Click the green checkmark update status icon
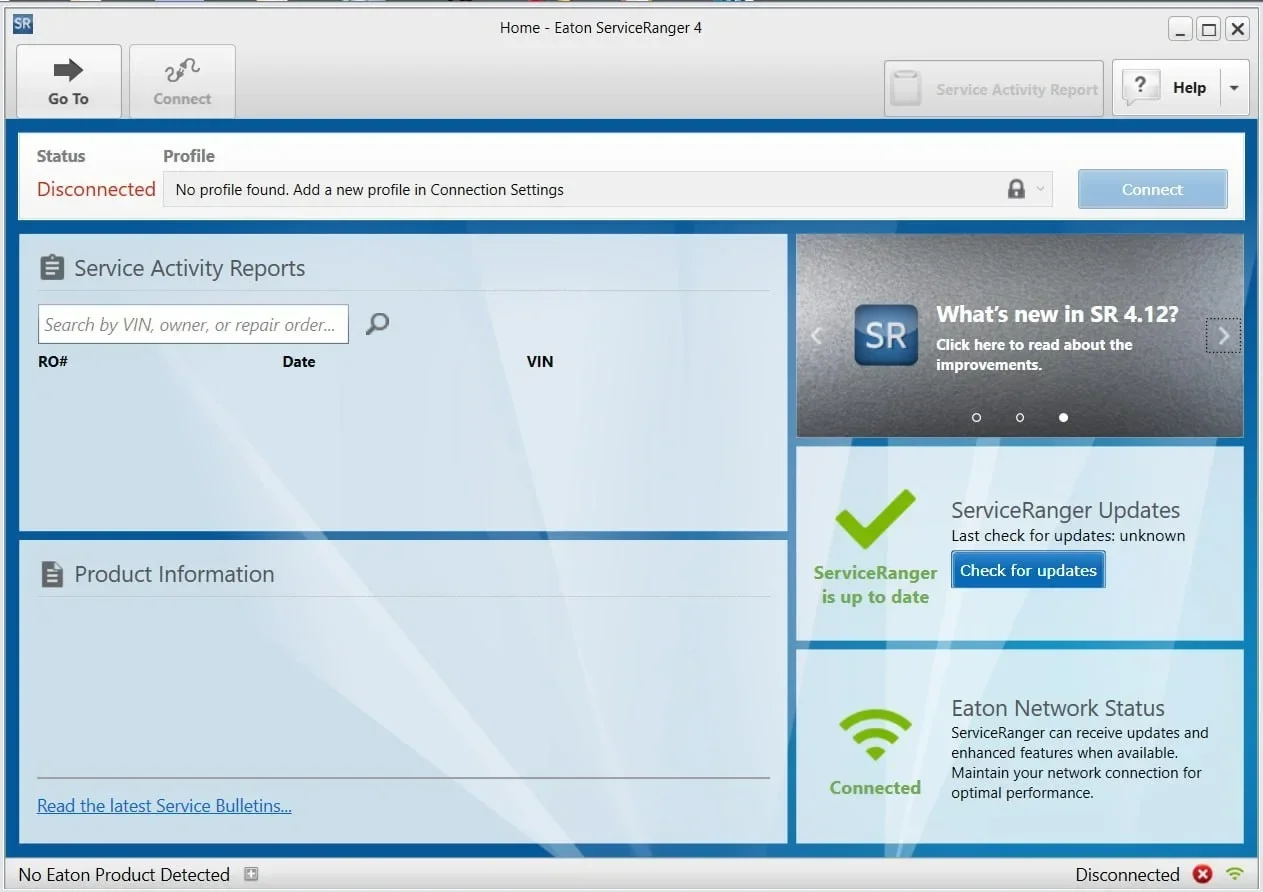 [x=876, y=519]
